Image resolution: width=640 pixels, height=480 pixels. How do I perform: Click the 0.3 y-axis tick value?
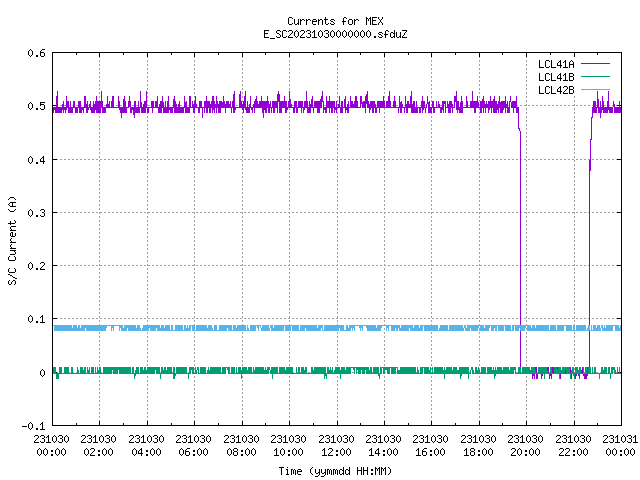(36, 213)
